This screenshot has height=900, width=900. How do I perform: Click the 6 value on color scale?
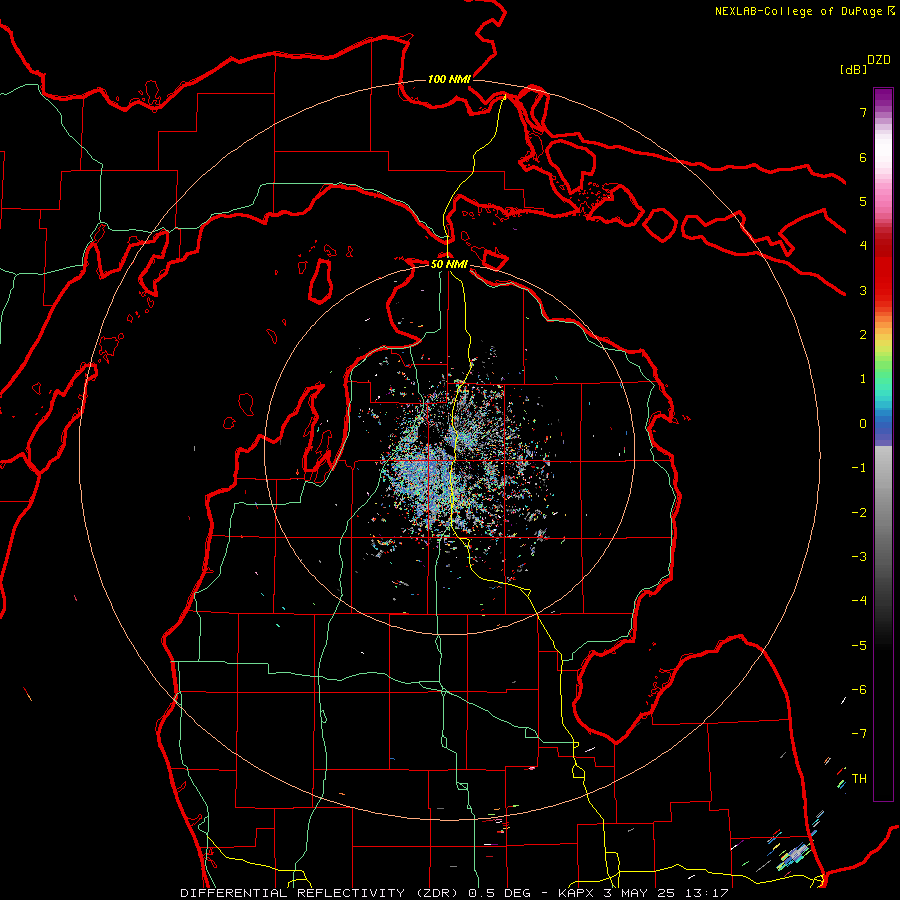pos(863,157)
